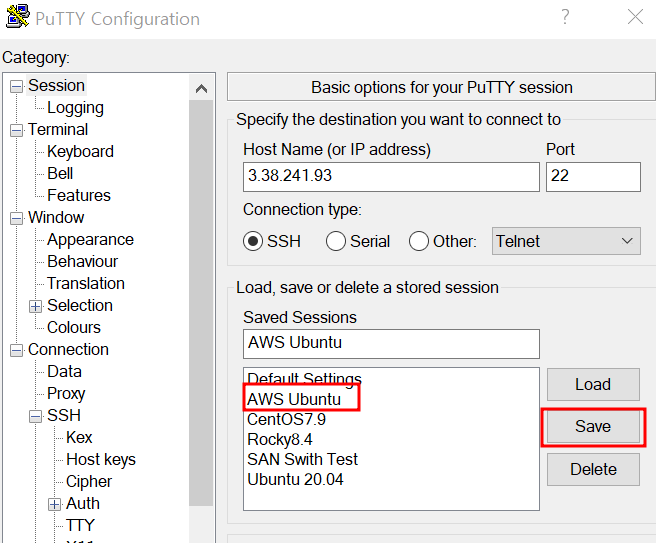Select the Serial connection type
The image size is (656, 543).
(336, 241)
